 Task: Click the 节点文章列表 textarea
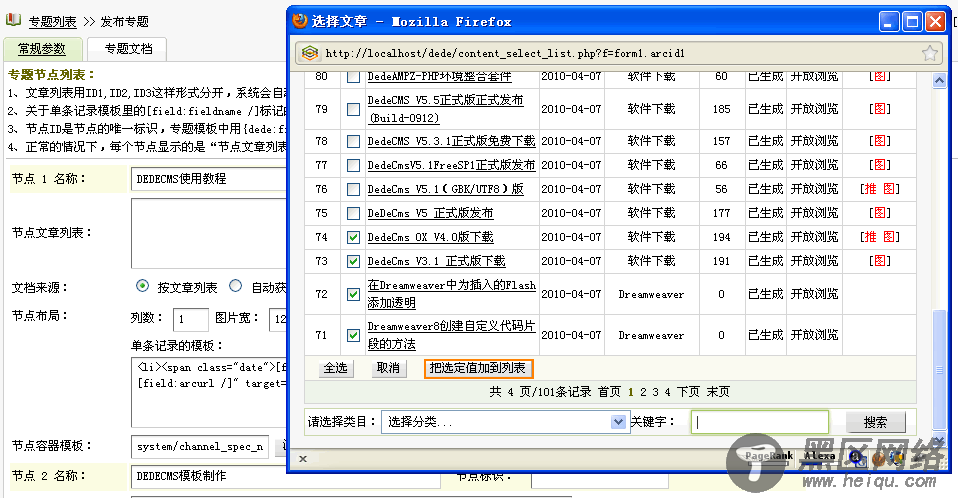point(209,233)
